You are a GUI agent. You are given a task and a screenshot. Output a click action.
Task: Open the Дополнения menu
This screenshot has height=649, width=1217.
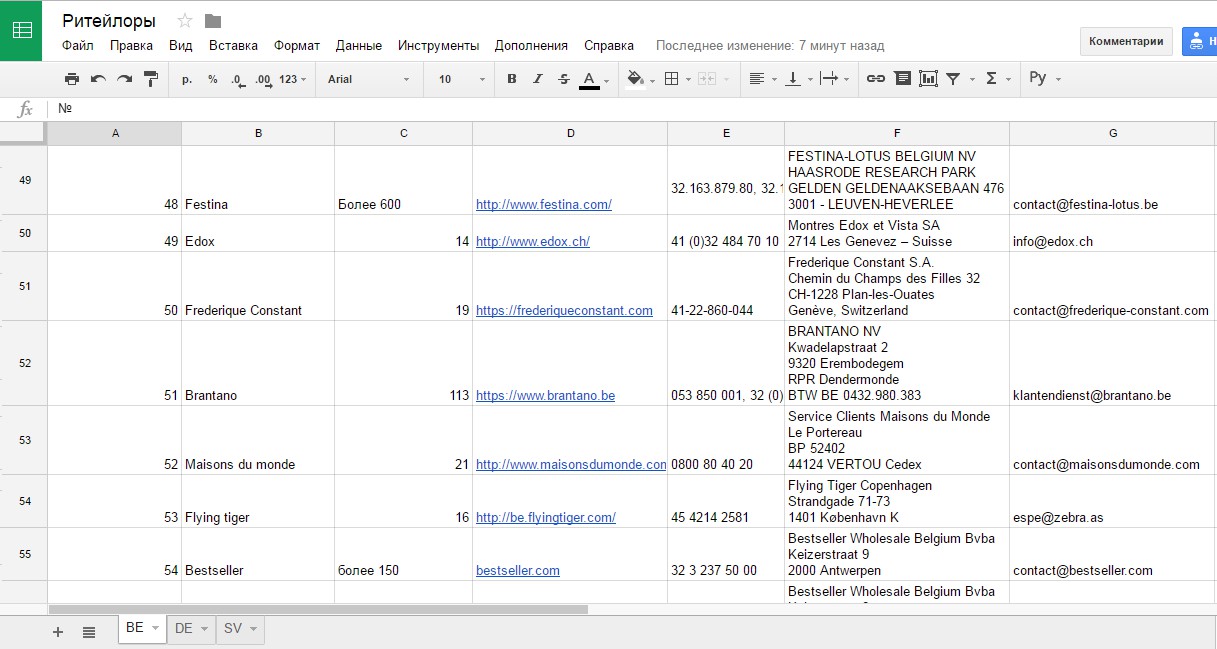(531, 45)
